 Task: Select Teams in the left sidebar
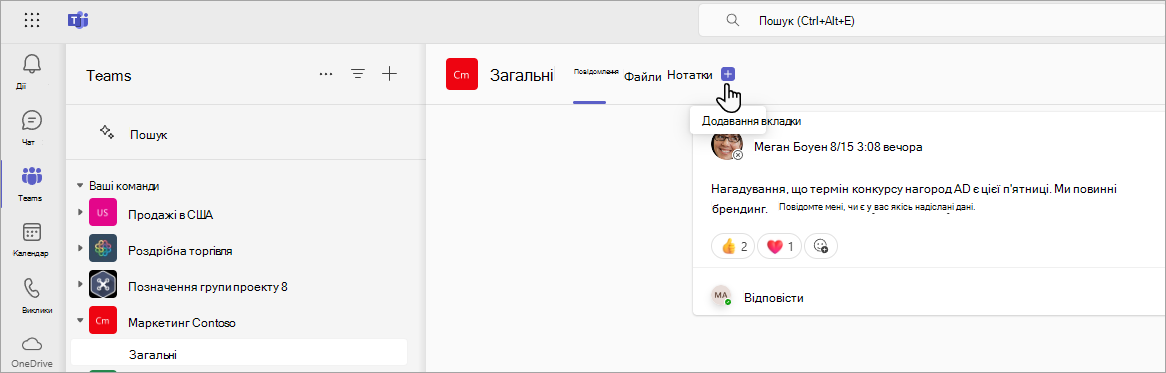point(32,176)
